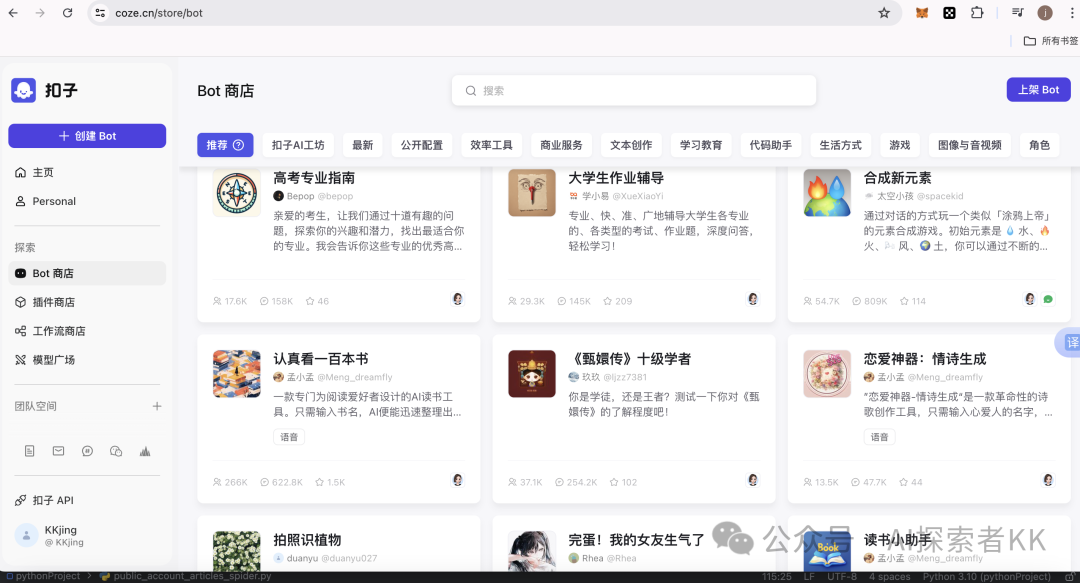Open the KKjing user profile avatar
Screen dimensions: 1080x583
26,535
